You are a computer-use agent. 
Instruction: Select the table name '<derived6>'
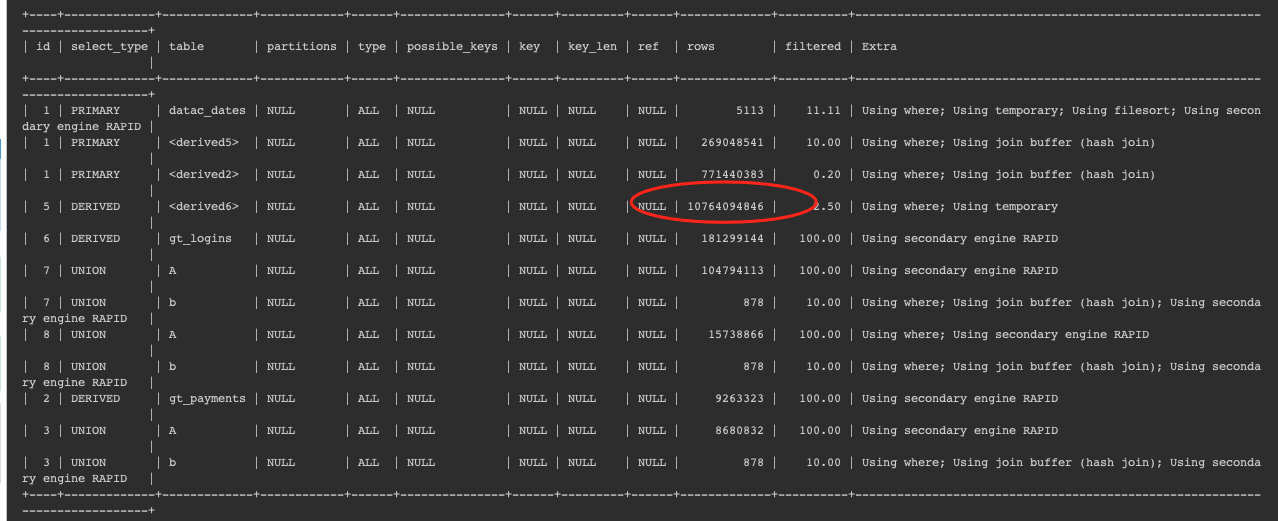pyautogui.click(x=204, y=207)
